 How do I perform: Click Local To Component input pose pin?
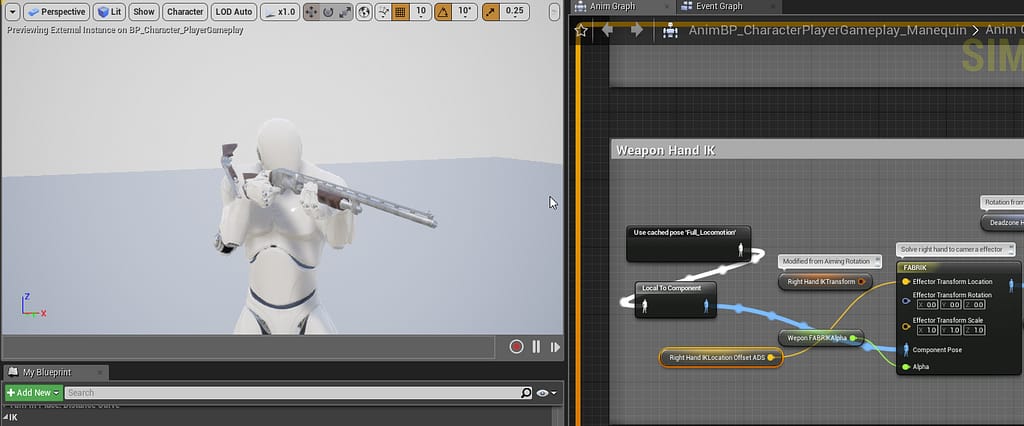click(645, 306)
